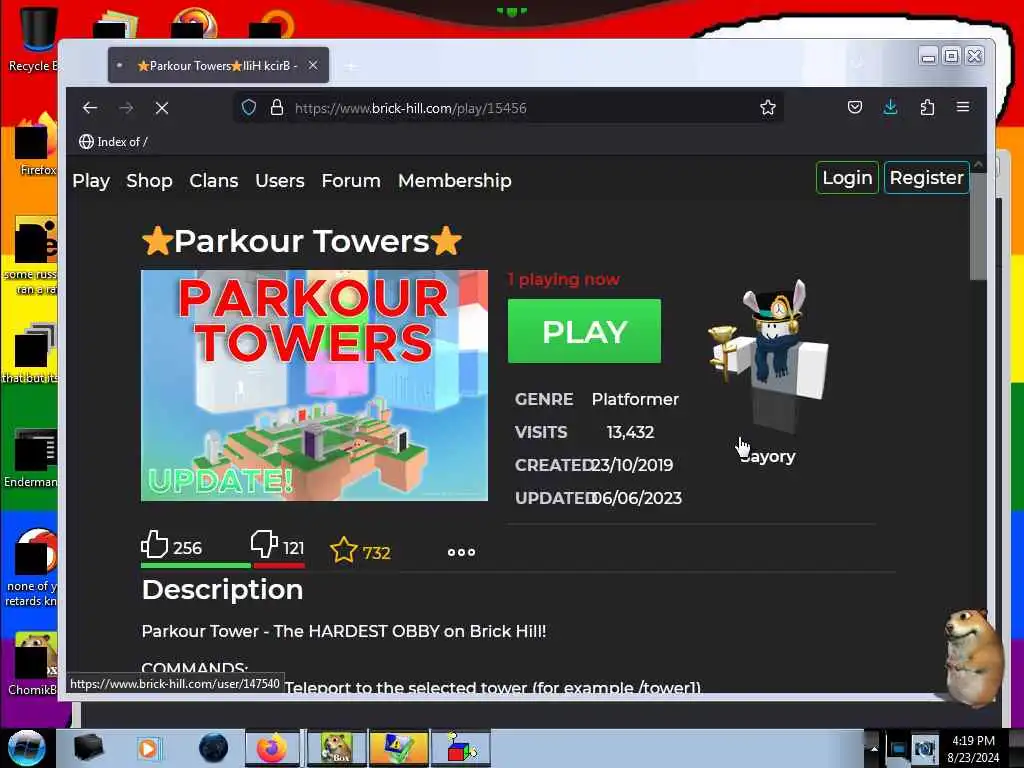Click the 13,432 visits value
This screenshot has width=1024, height=768.
point(630,432)
